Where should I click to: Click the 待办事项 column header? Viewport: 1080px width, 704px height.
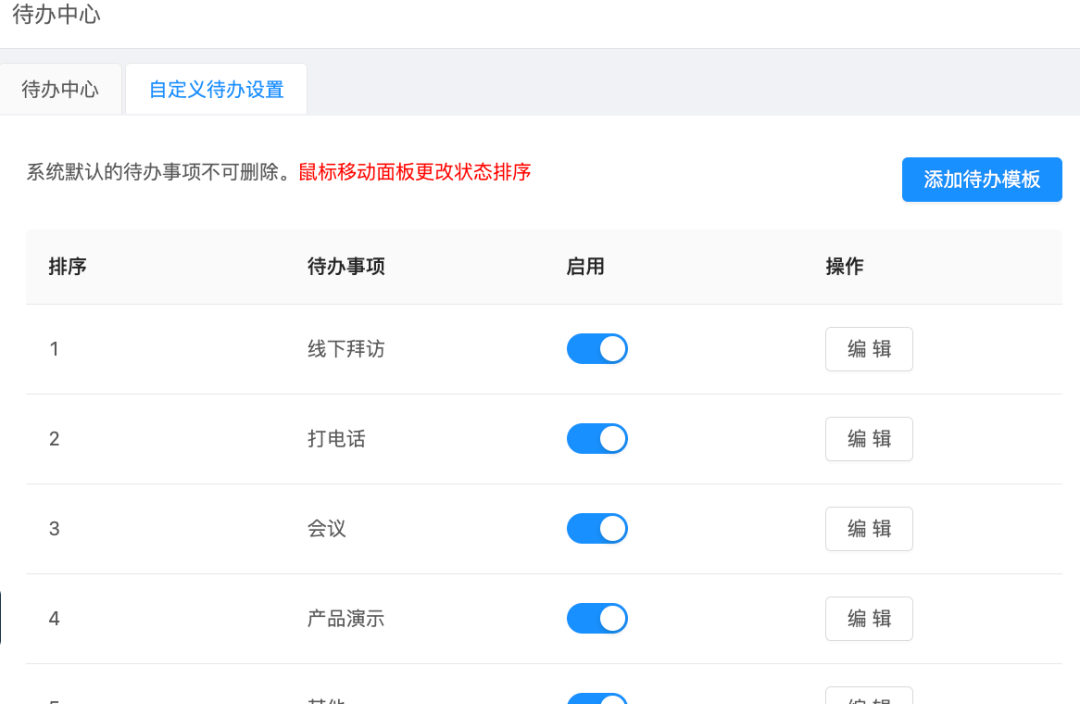tap(346, 267)
